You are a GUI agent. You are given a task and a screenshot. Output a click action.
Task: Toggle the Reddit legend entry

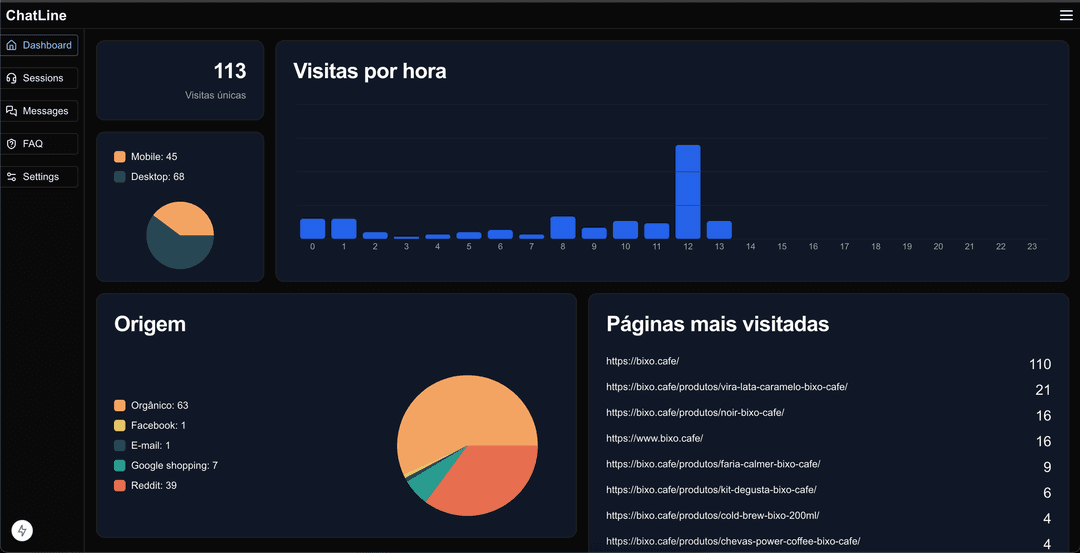pos(145,486)
